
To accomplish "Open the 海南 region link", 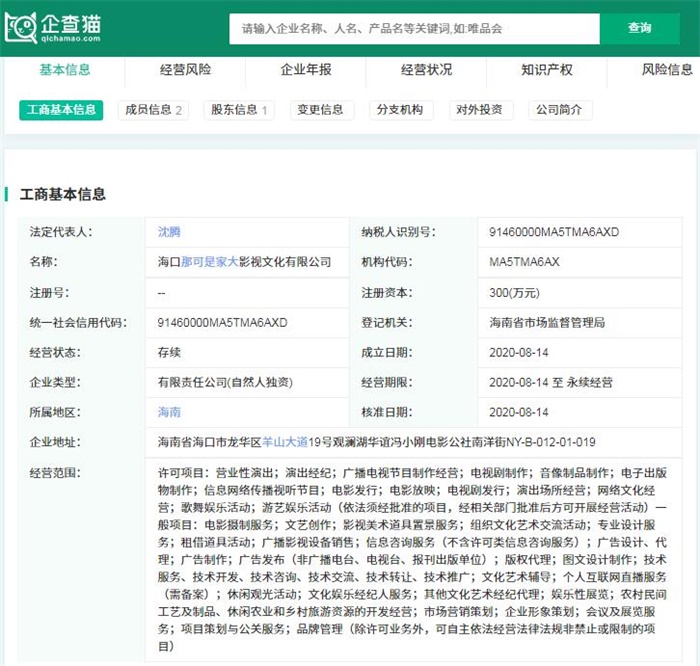I will pos(169,412).
